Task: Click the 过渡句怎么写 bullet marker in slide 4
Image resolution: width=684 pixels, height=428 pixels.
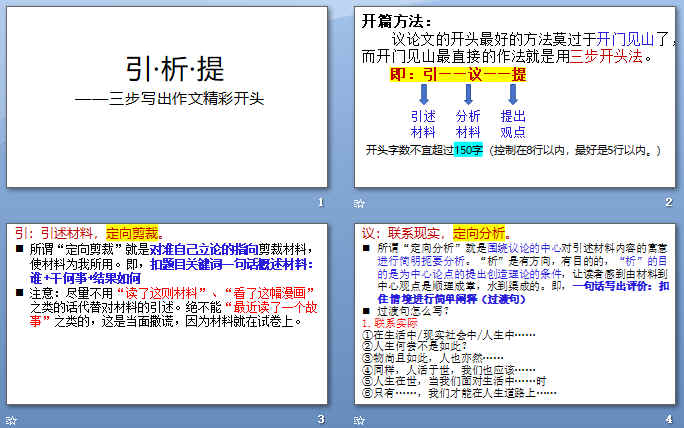Action: click(367, 311)
